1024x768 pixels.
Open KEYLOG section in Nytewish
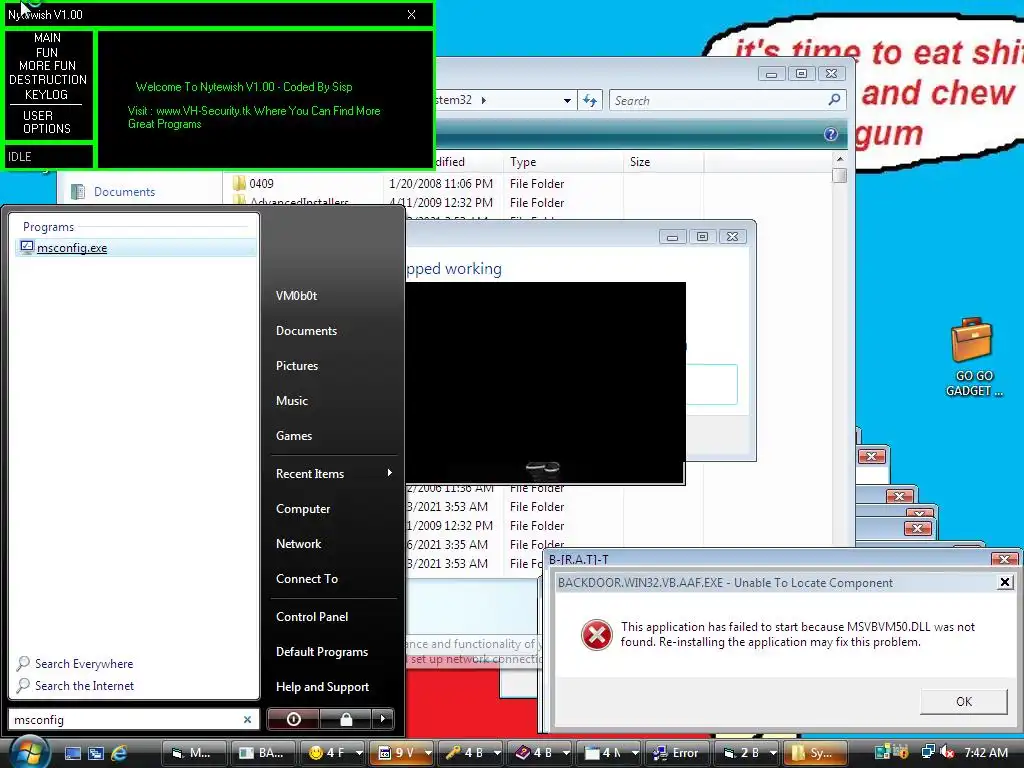tap(46, 95)
